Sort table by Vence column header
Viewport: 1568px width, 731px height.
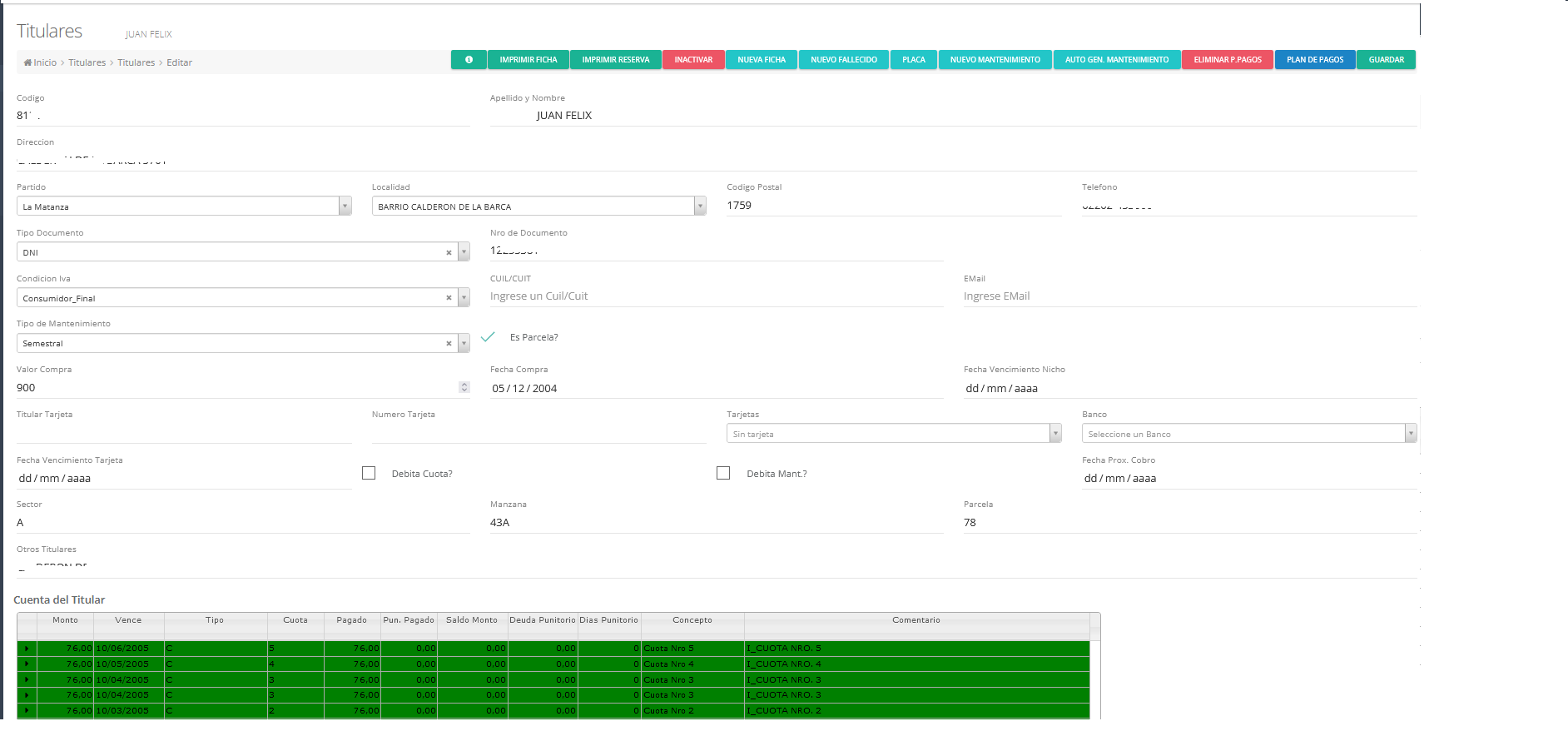(x=128, y=620)
